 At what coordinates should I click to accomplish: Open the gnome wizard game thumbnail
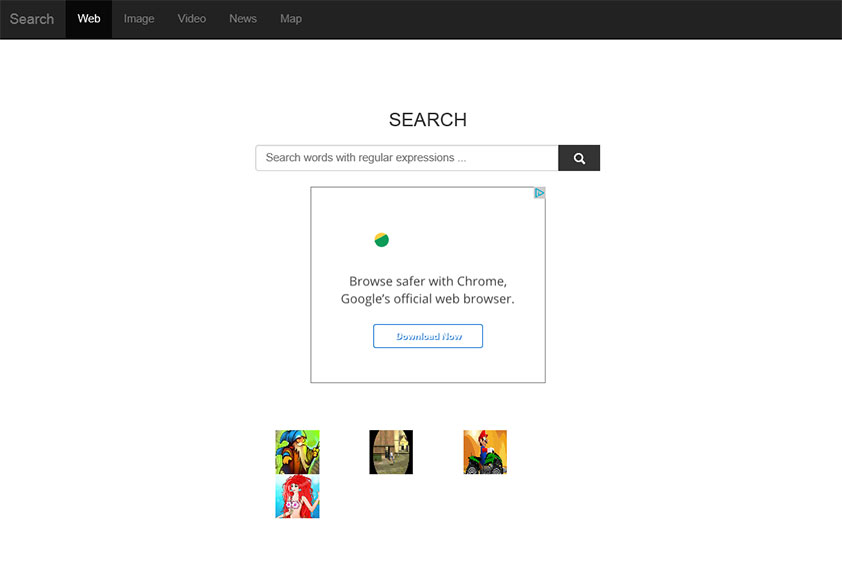(x=297, y=452)
